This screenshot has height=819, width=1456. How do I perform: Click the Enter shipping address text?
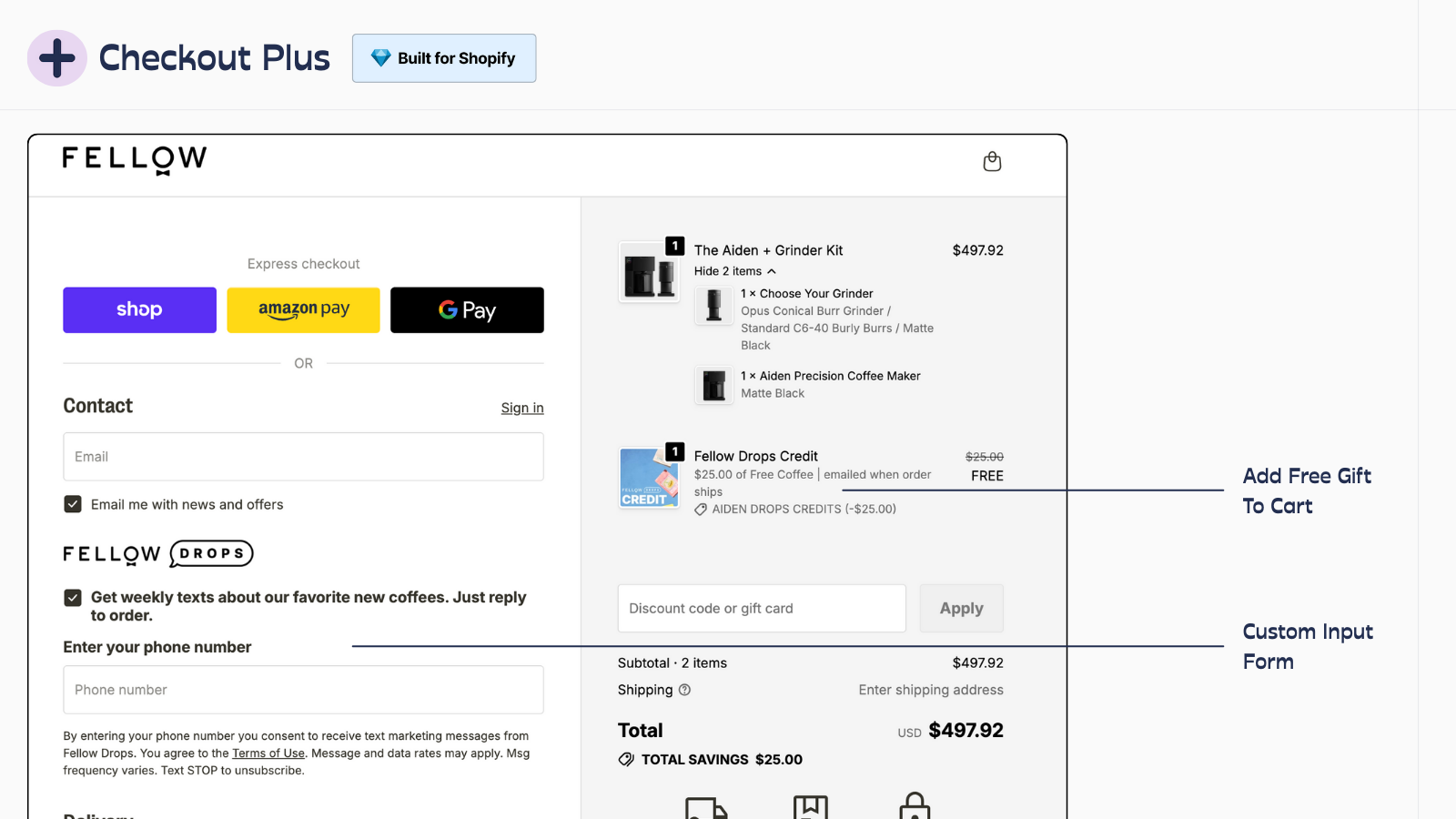(931, 690)
